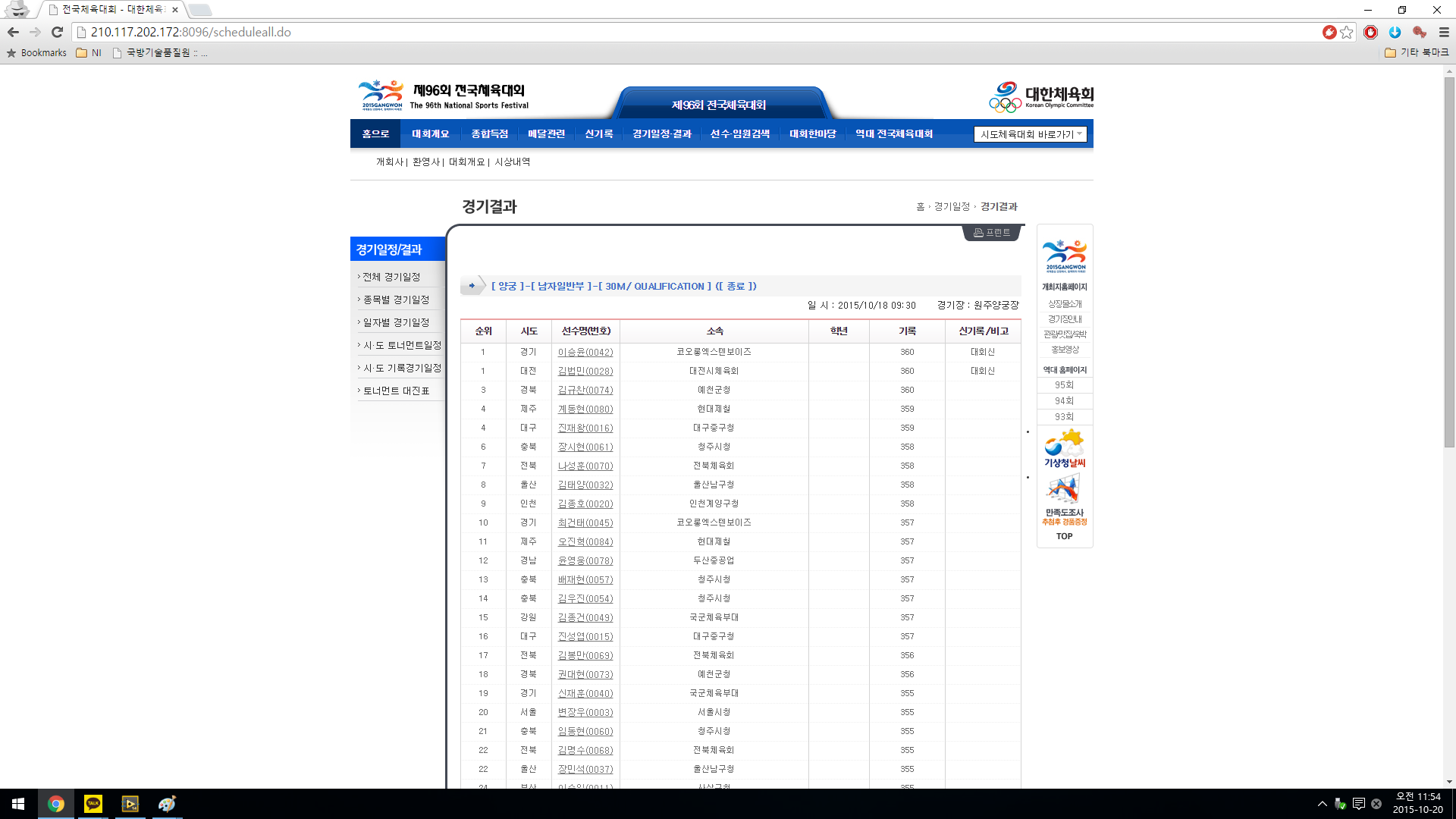Screen dimensions: 1456x819
Task: Open the 메달관련 menu
Action: pyautogui.click(x=546, y=134)
